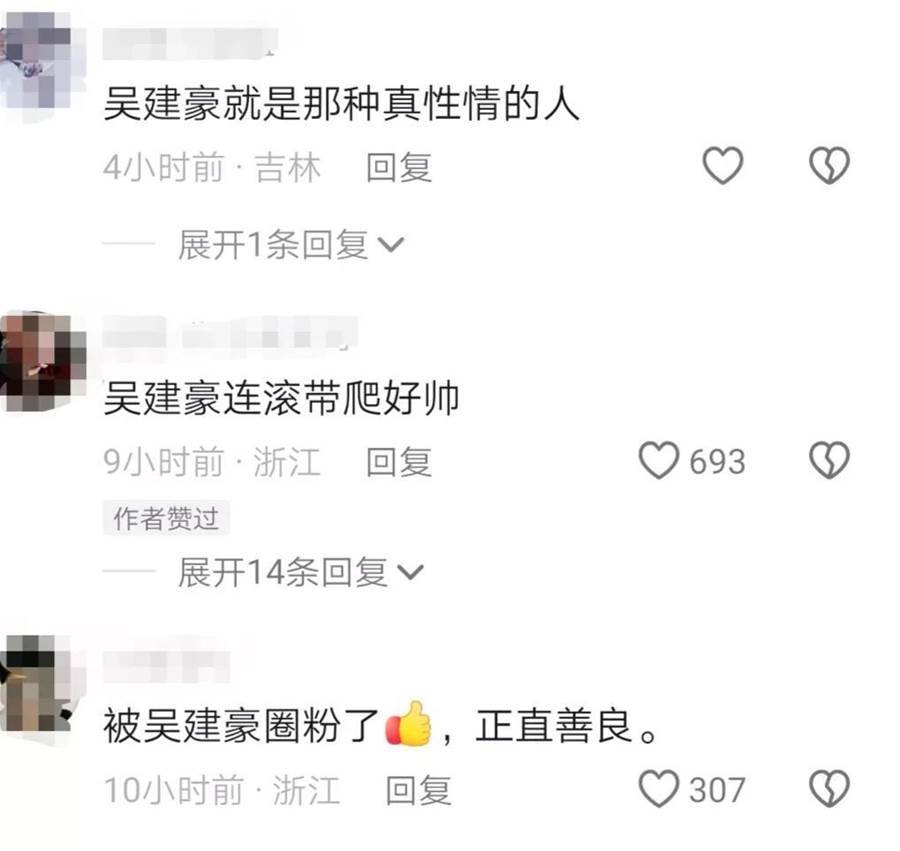This screenshot has width=900, height=851.
Task: Expand 展开14条回复 replies
Action: (301, 572)
